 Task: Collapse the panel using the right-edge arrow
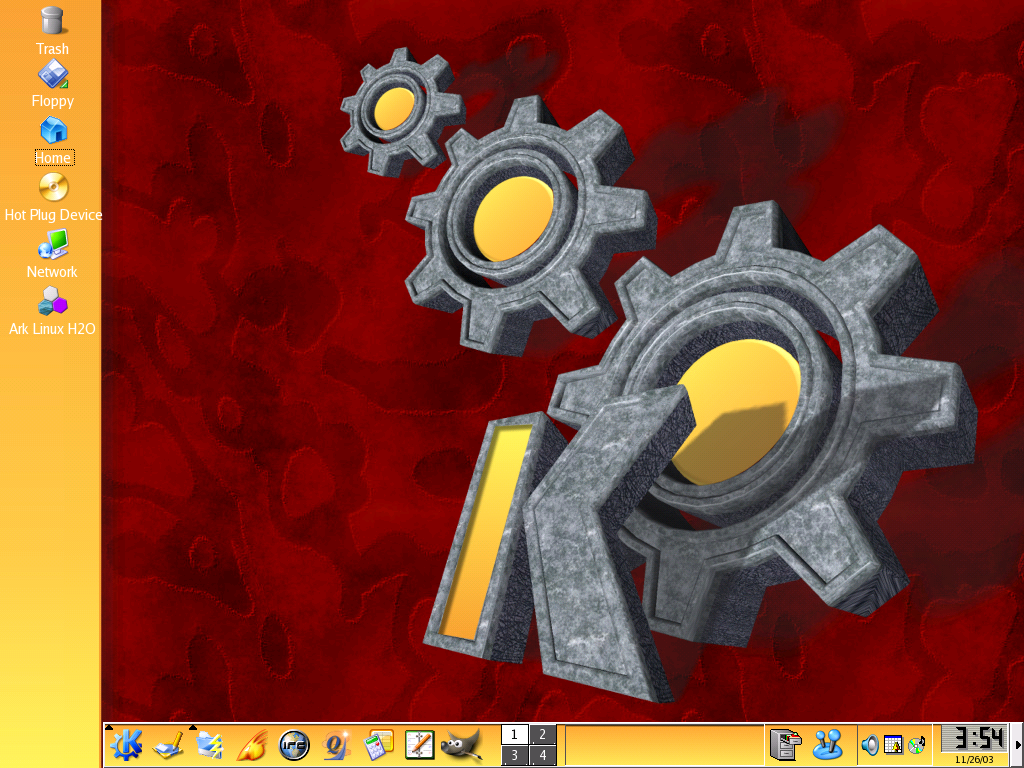(1017, 745)
